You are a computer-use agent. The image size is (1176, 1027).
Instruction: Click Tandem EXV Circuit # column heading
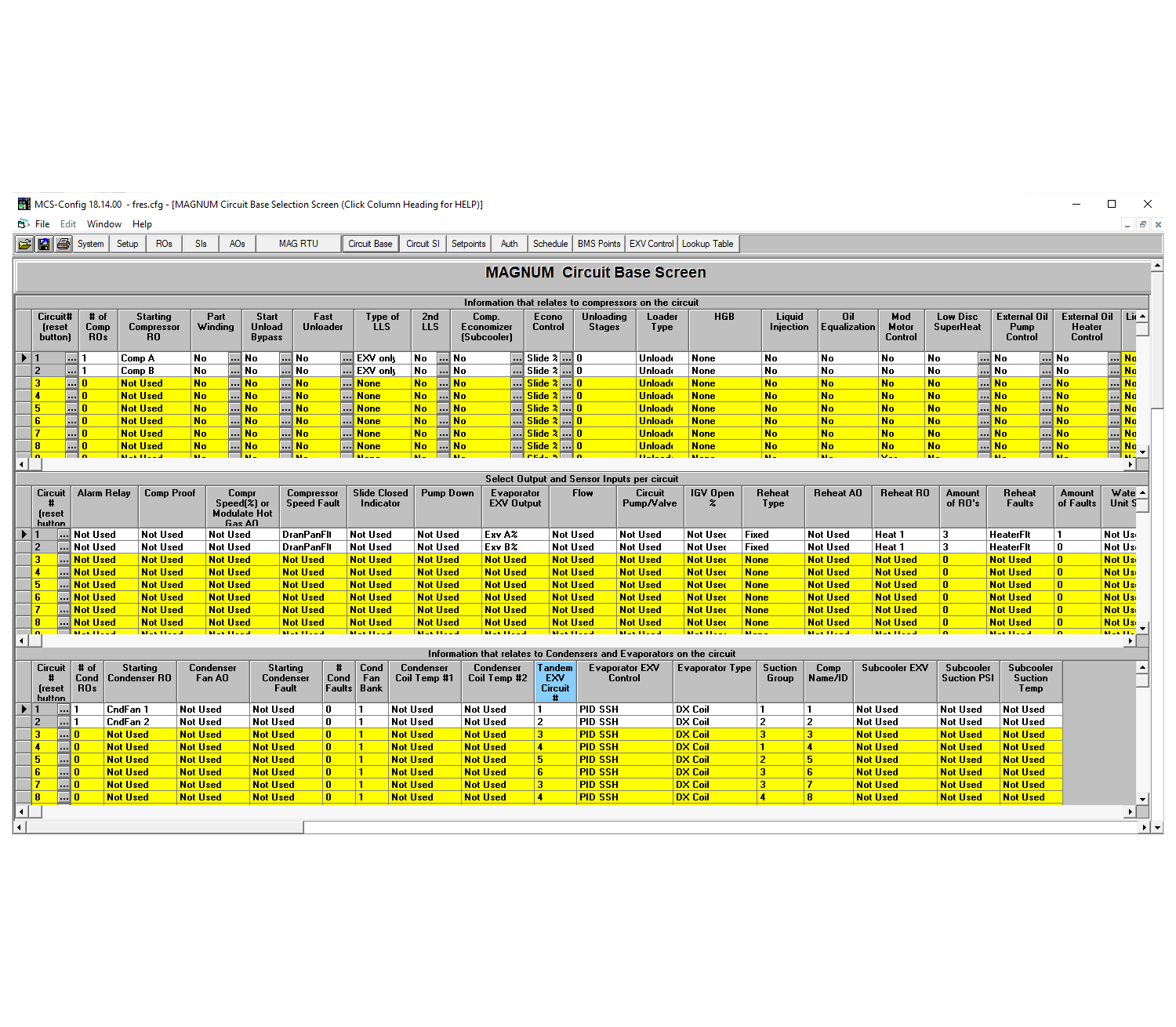(x=555, y=682)
